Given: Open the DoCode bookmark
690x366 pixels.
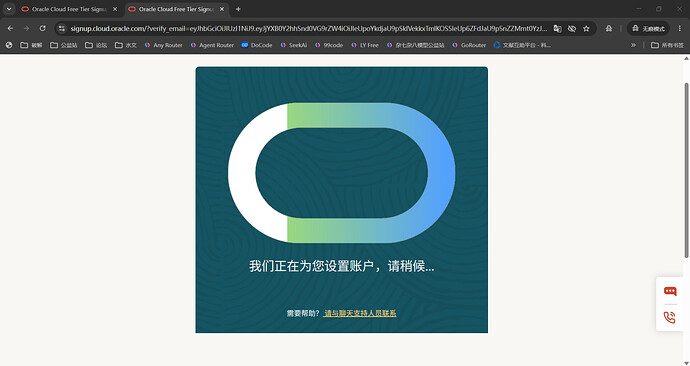Looking at the screenshot, I should click(x=257, y=45).
